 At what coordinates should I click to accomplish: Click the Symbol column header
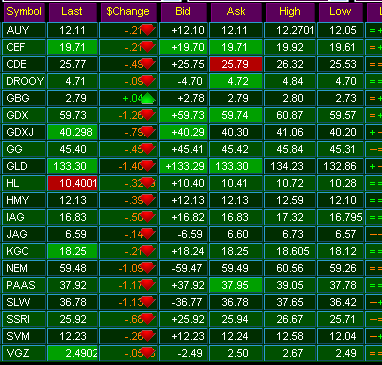24,12
